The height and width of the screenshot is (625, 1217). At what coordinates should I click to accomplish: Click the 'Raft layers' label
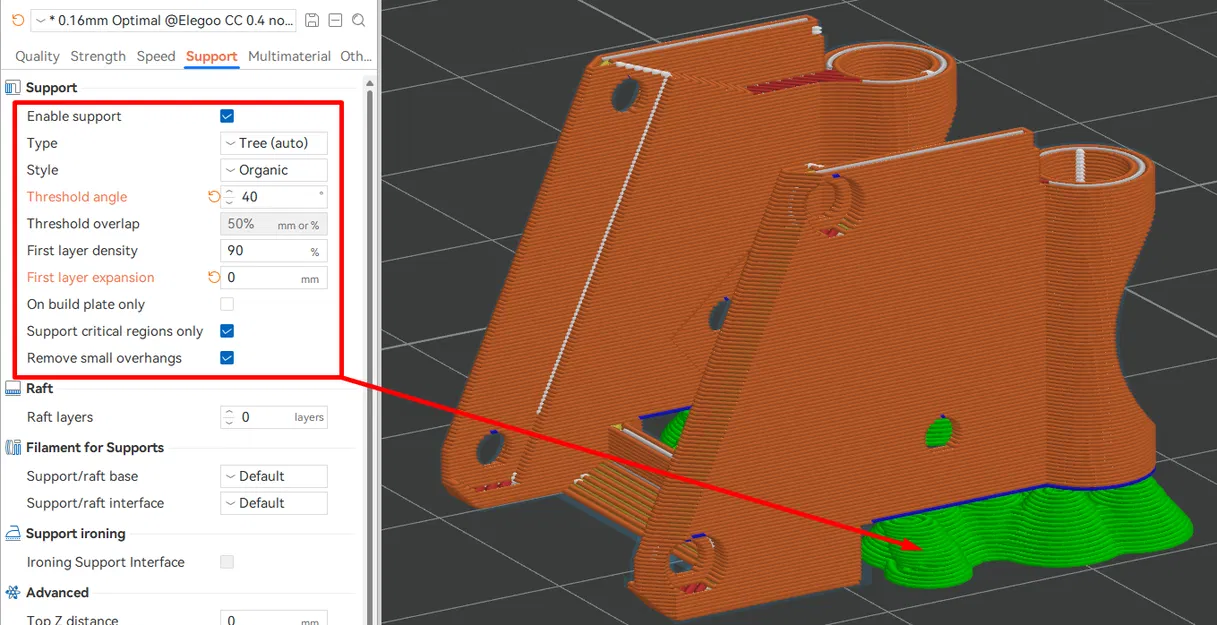(x=60, y=417)
